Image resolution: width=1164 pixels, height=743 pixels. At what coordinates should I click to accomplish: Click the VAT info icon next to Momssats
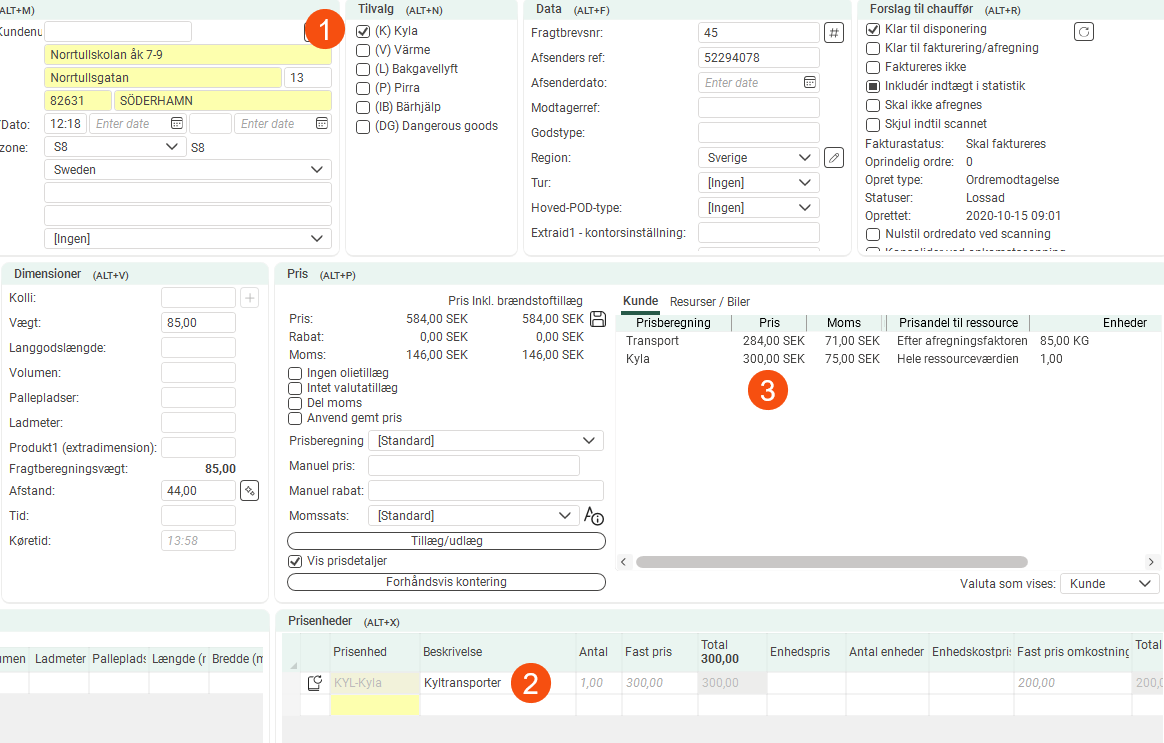[594, 516]
